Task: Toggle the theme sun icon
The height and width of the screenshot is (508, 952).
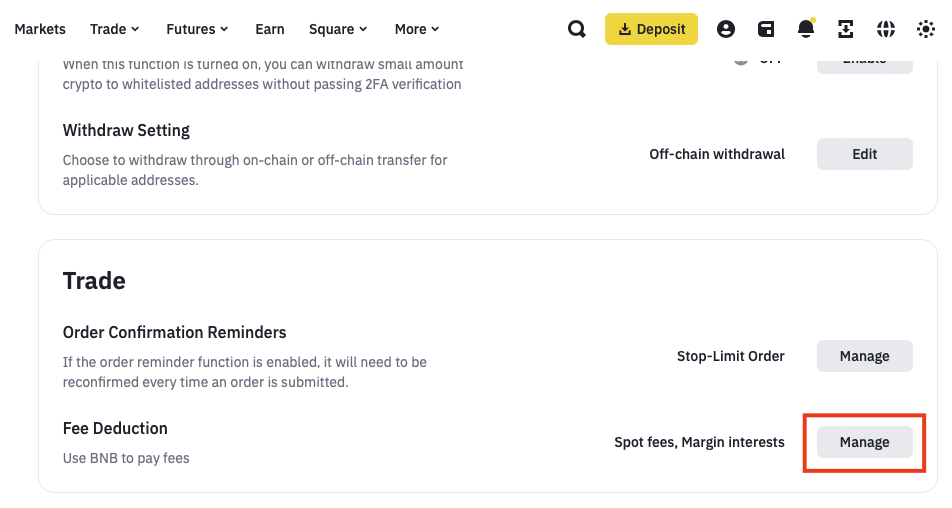Action: [926, 29]
